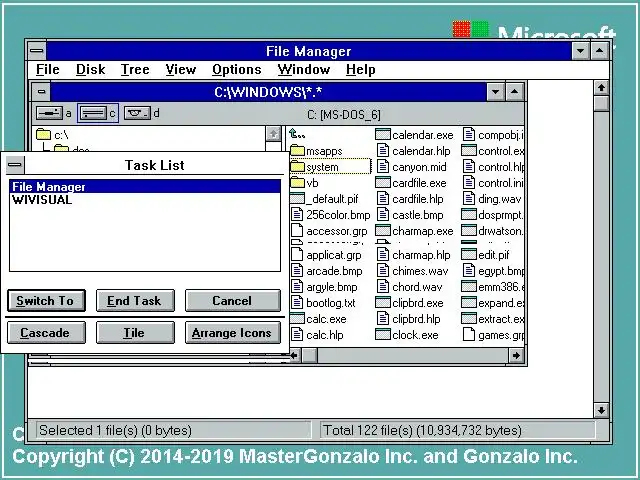
Task: Open the Help menu
Action: point(360,69)
